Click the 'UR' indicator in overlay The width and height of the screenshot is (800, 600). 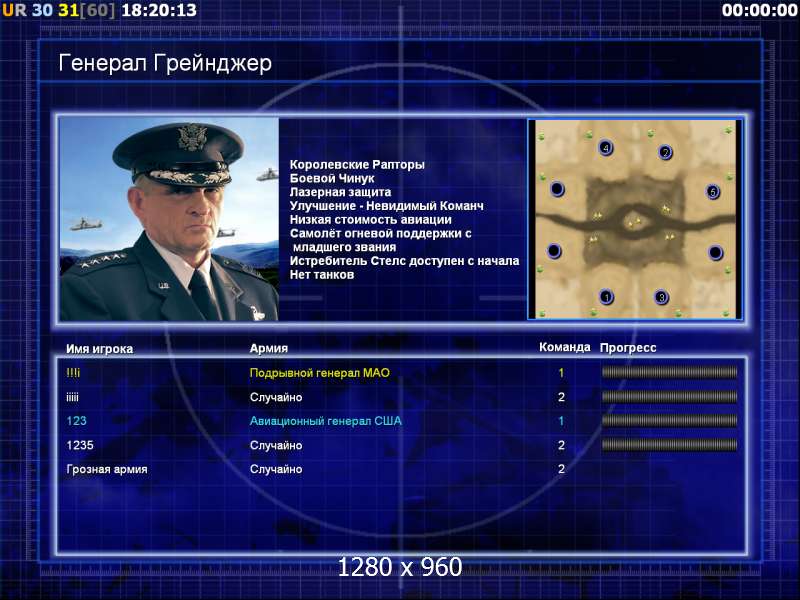pos(14,10)
